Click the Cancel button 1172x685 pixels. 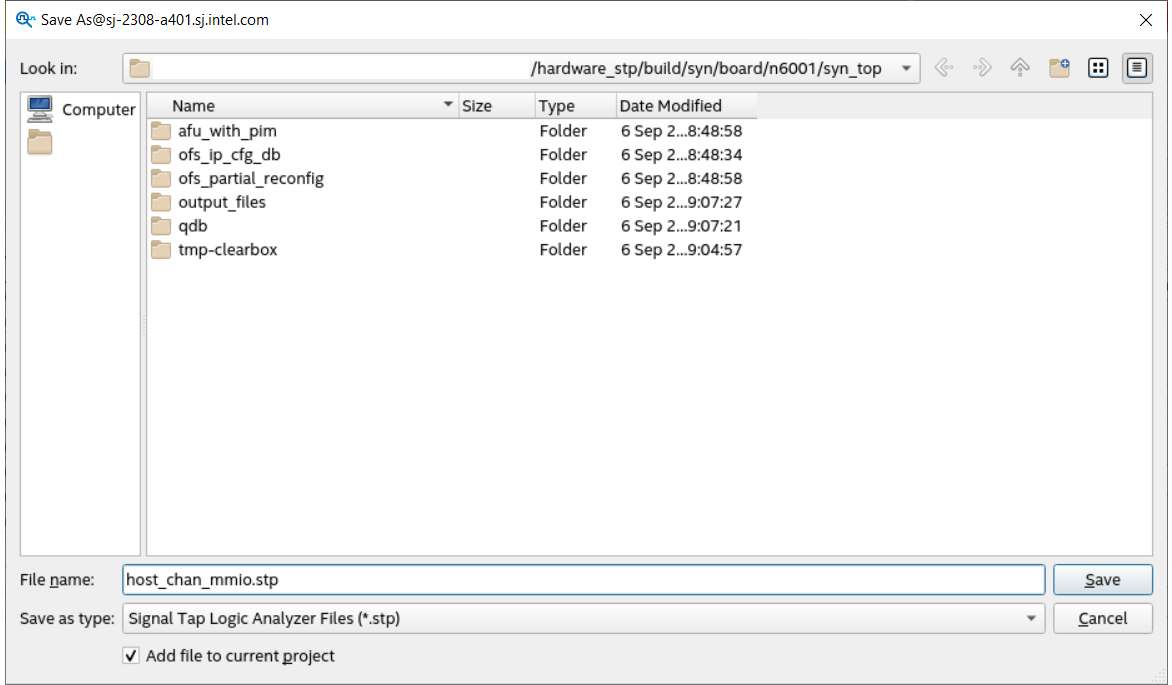click(1102, 618)
